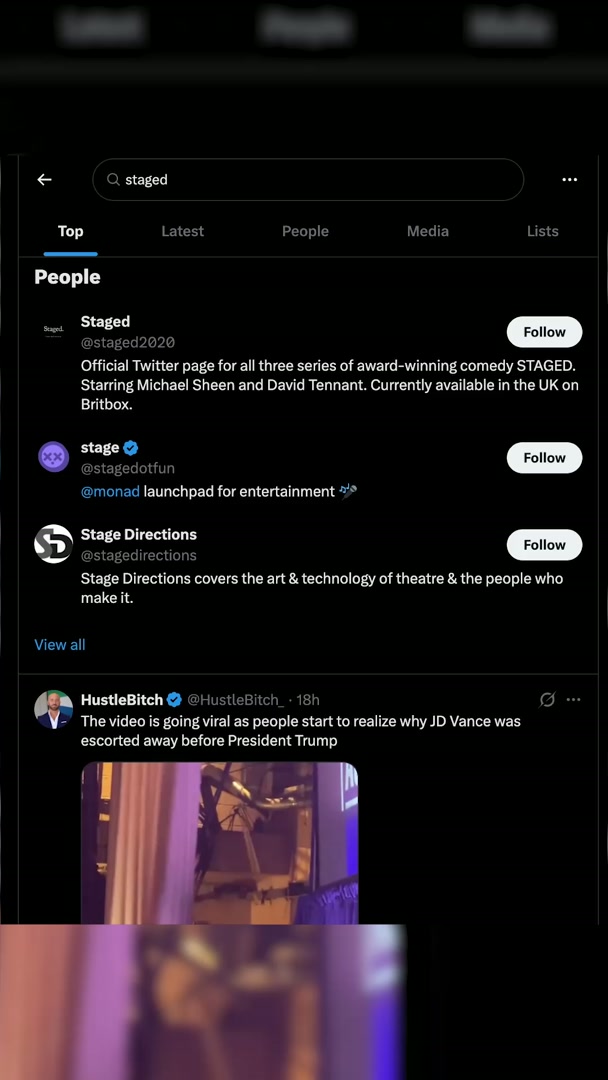Open the @monad mention link
The image size is (608, 1080).
(110, 491)
